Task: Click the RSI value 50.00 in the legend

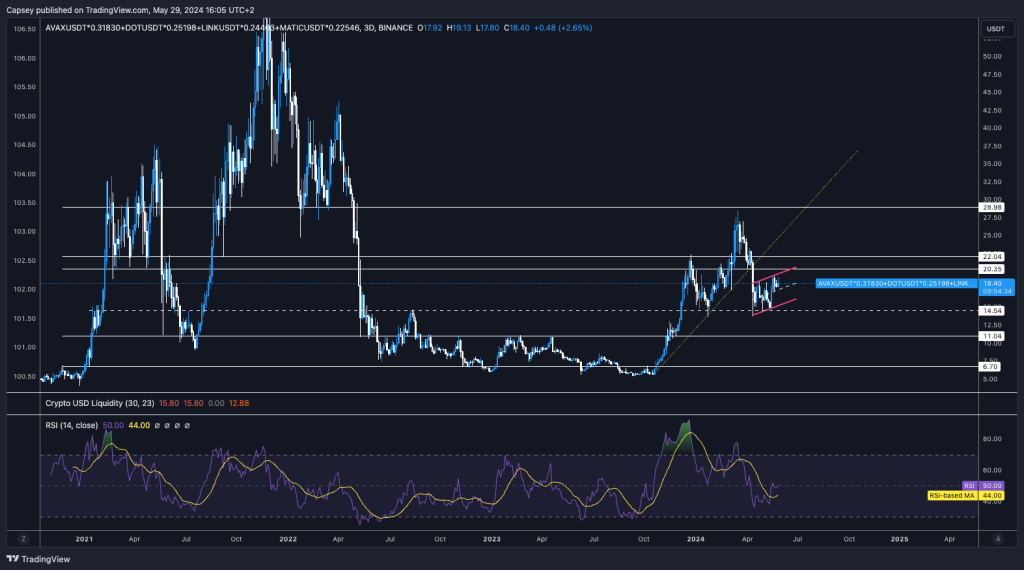Action: [113, 426]
